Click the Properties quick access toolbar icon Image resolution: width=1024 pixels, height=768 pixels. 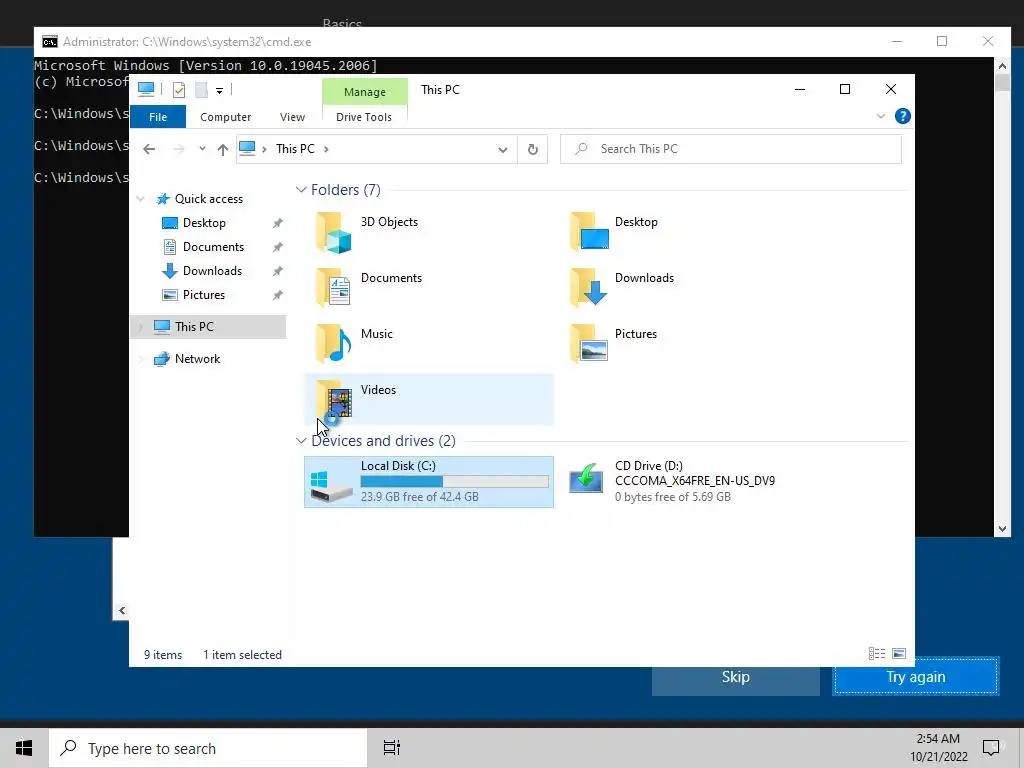click(x=179, y=90)
